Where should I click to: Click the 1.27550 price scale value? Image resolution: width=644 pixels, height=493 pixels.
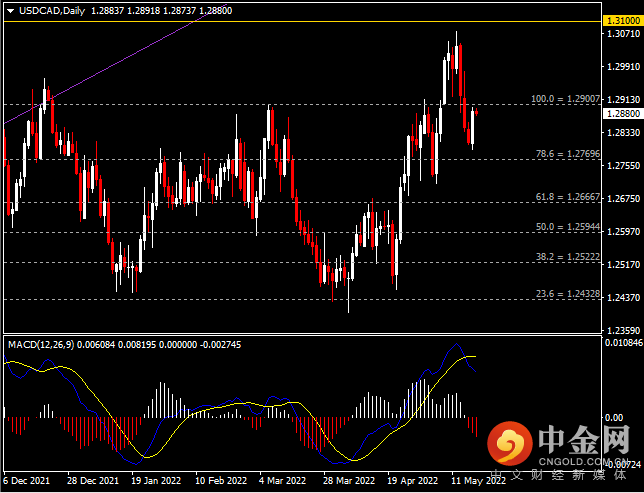(x=623, y=166)
